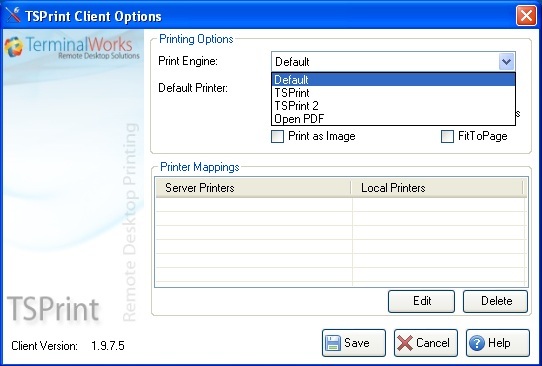Click the Default Printer label
This screenshot has height=366, width=542.
coord(193,88)
